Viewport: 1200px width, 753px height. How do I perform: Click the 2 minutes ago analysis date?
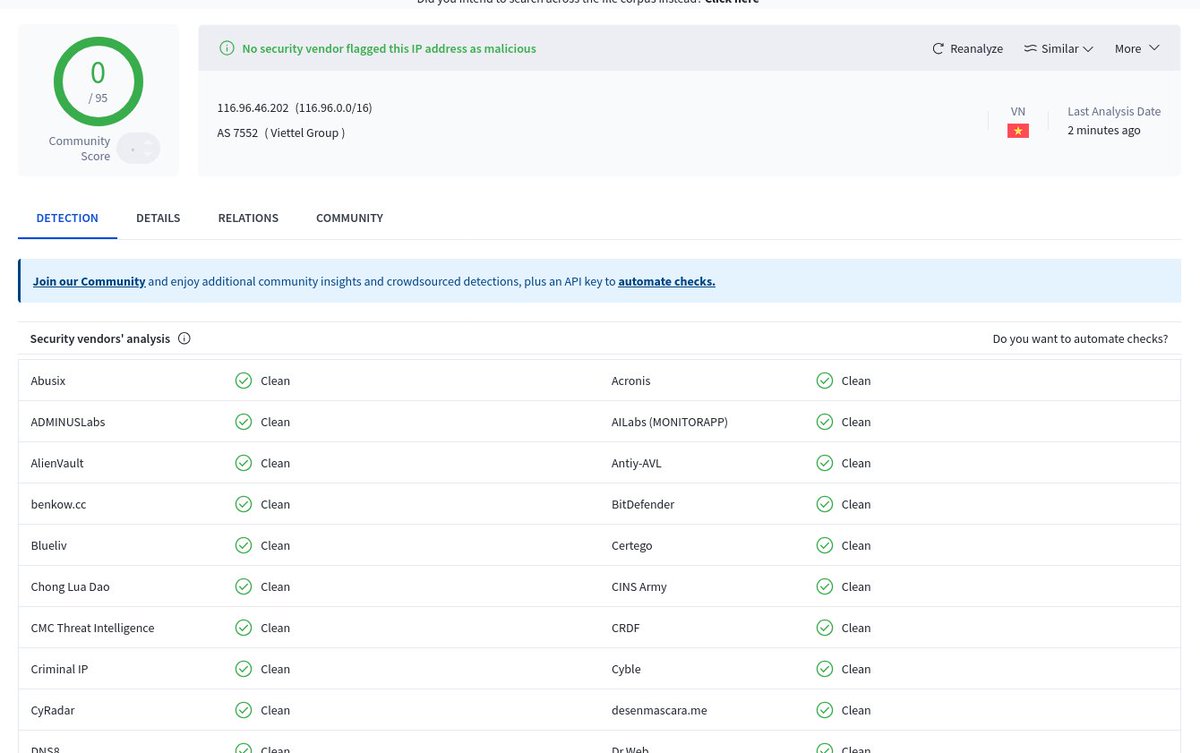(x=1103, y=131)
